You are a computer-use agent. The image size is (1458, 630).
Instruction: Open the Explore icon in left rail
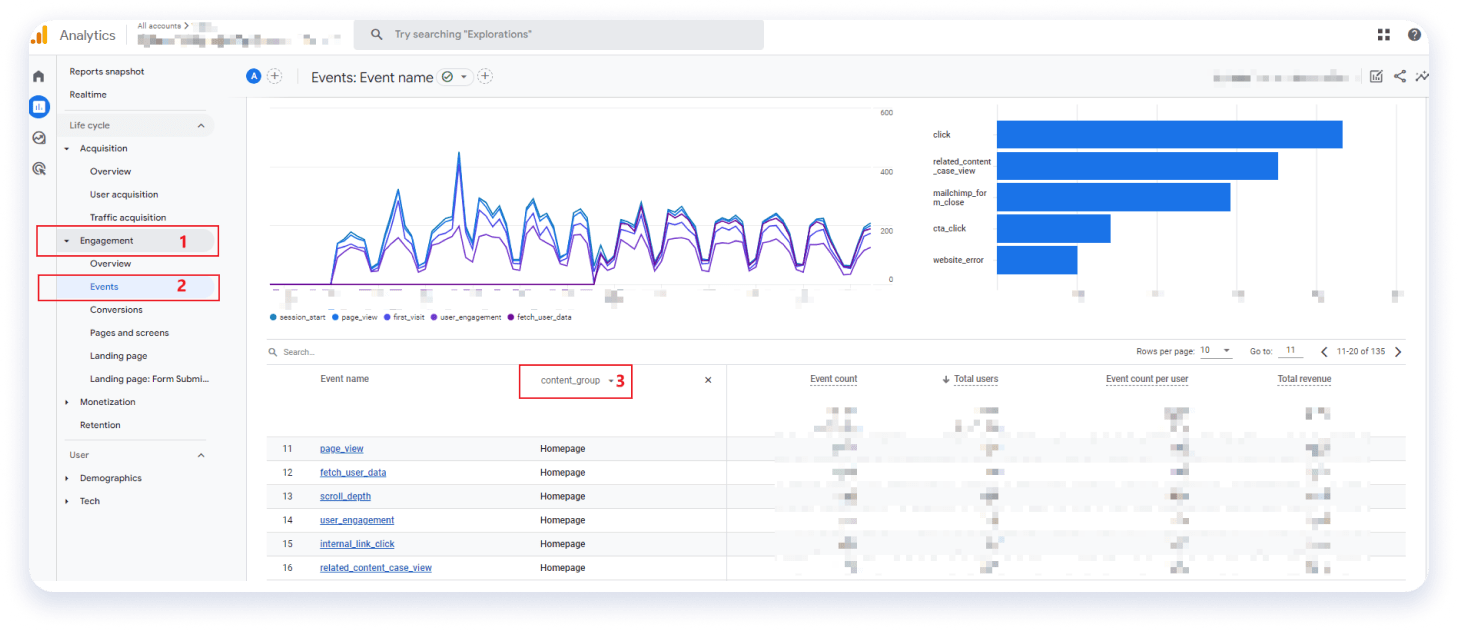[39, 138]
